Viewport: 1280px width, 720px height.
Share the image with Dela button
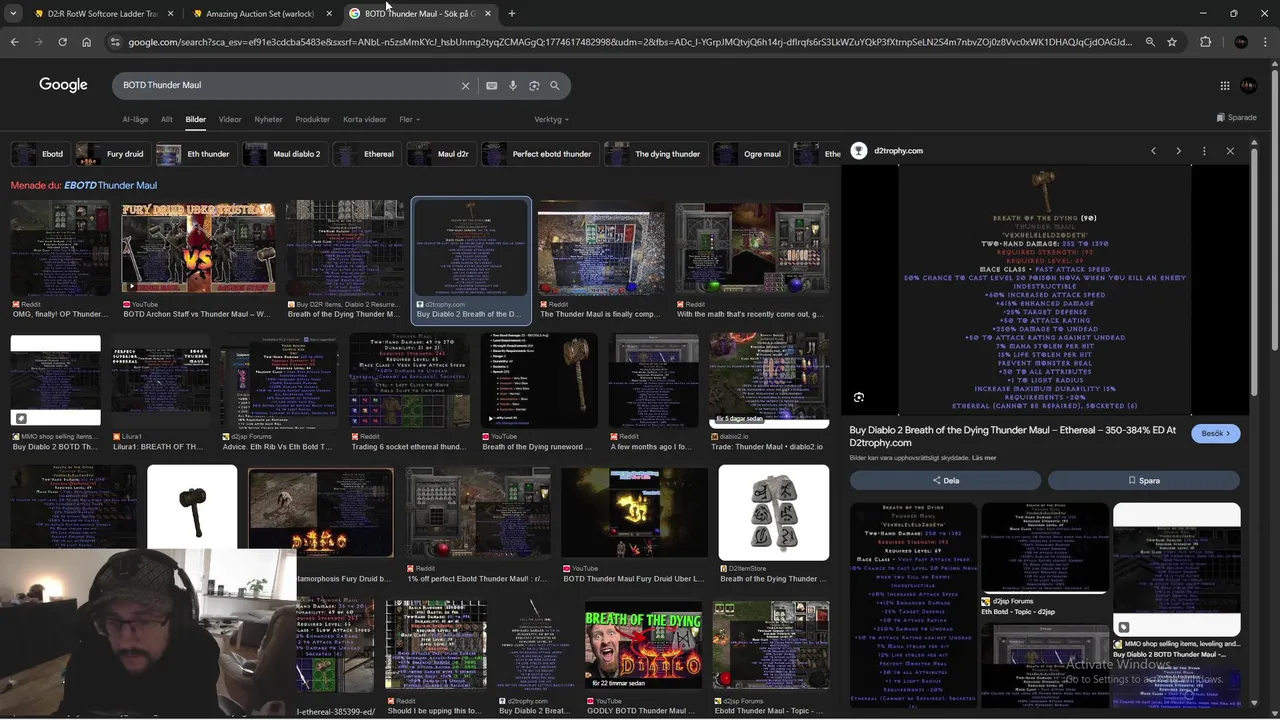[x=945, y=480]
